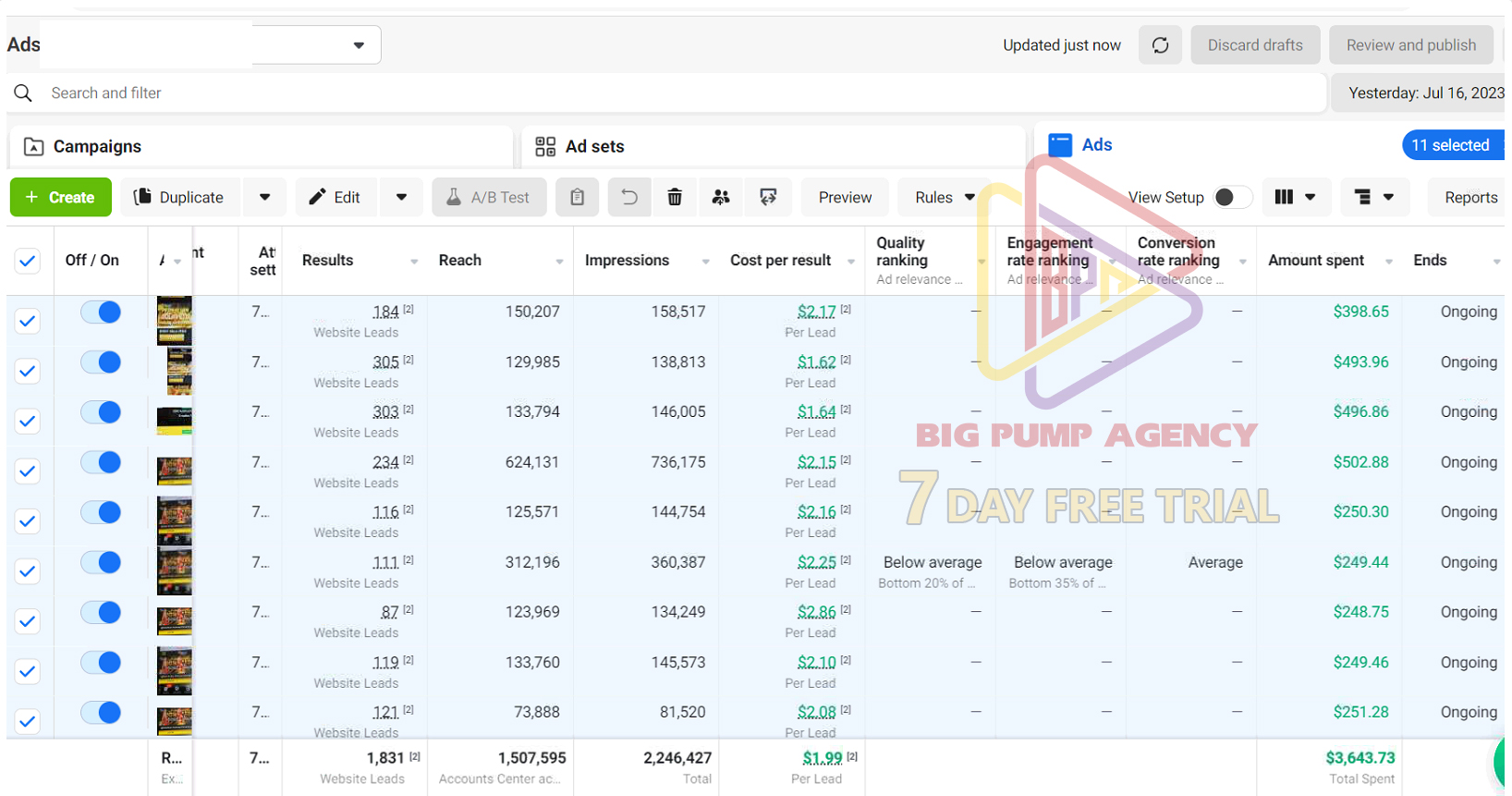1512x796 pixels.
Task: Click the 234 Website Leads result
Action: tap(385, 461)
